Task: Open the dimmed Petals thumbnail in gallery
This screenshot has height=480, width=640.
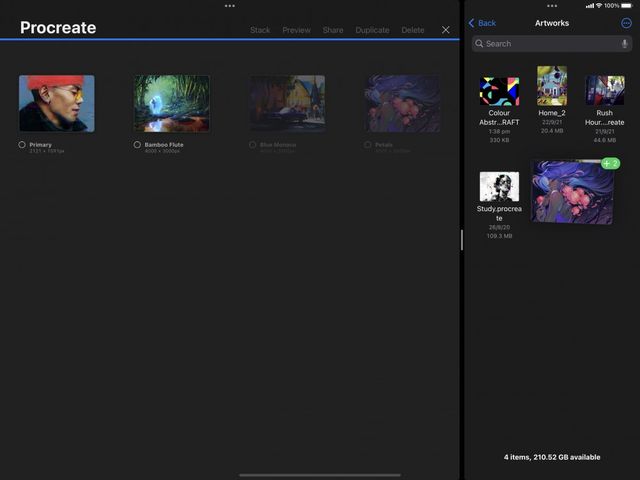Action: (402, 103)
